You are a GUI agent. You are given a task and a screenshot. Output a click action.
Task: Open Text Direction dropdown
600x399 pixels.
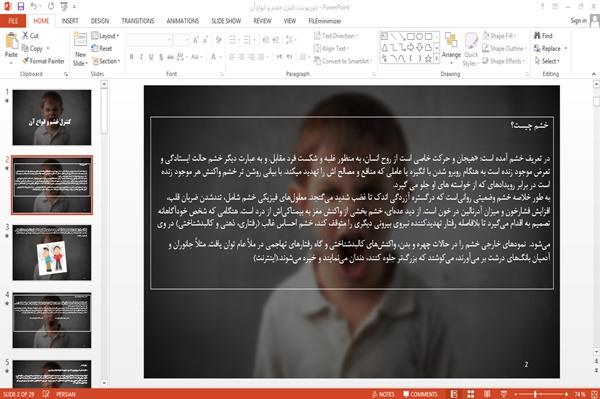pos(336,36)
